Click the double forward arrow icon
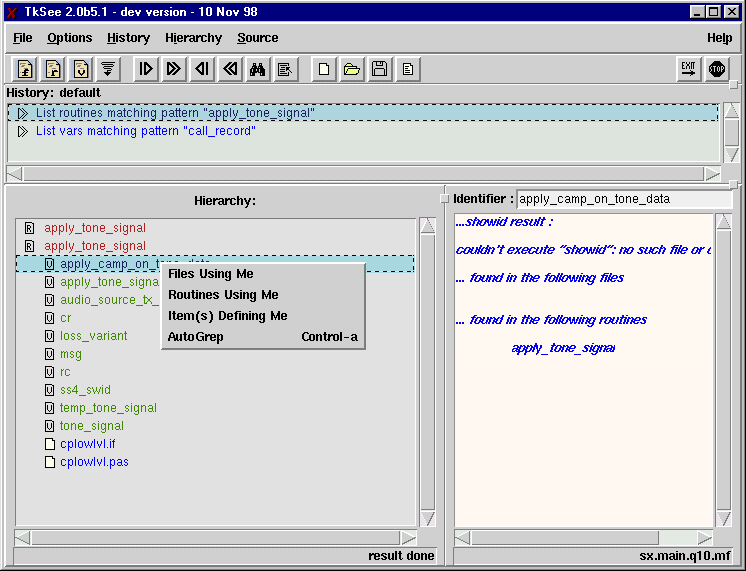This screenshot has height=571, width=746. (x=174, y=69)
